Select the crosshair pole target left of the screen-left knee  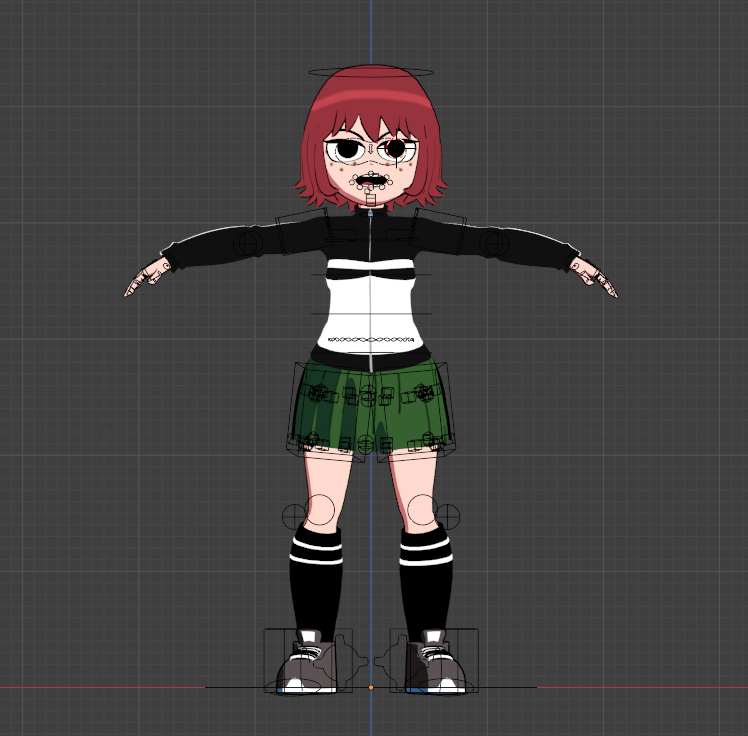[x=294, y=516]
